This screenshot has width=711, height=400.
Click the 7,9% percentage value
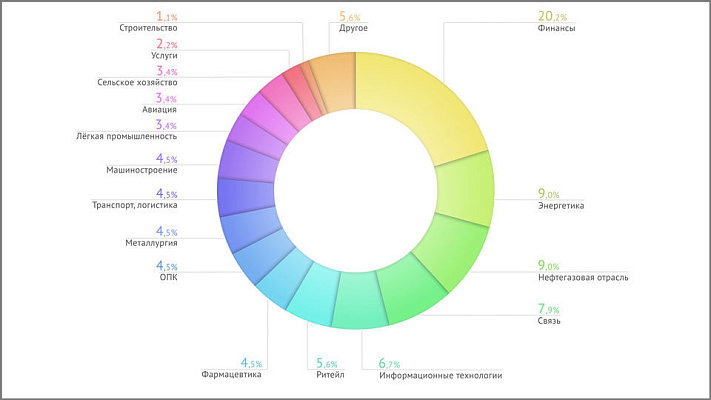pyautogui.click(x=549, y=309)
